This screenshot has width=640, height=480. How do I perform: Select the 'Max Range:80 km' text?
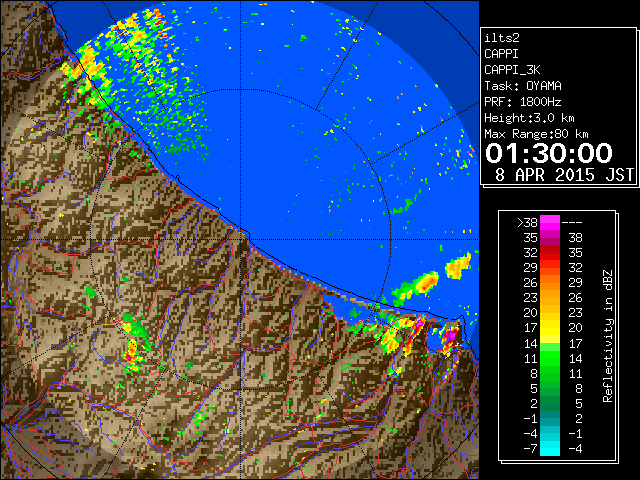pos(536,134)
